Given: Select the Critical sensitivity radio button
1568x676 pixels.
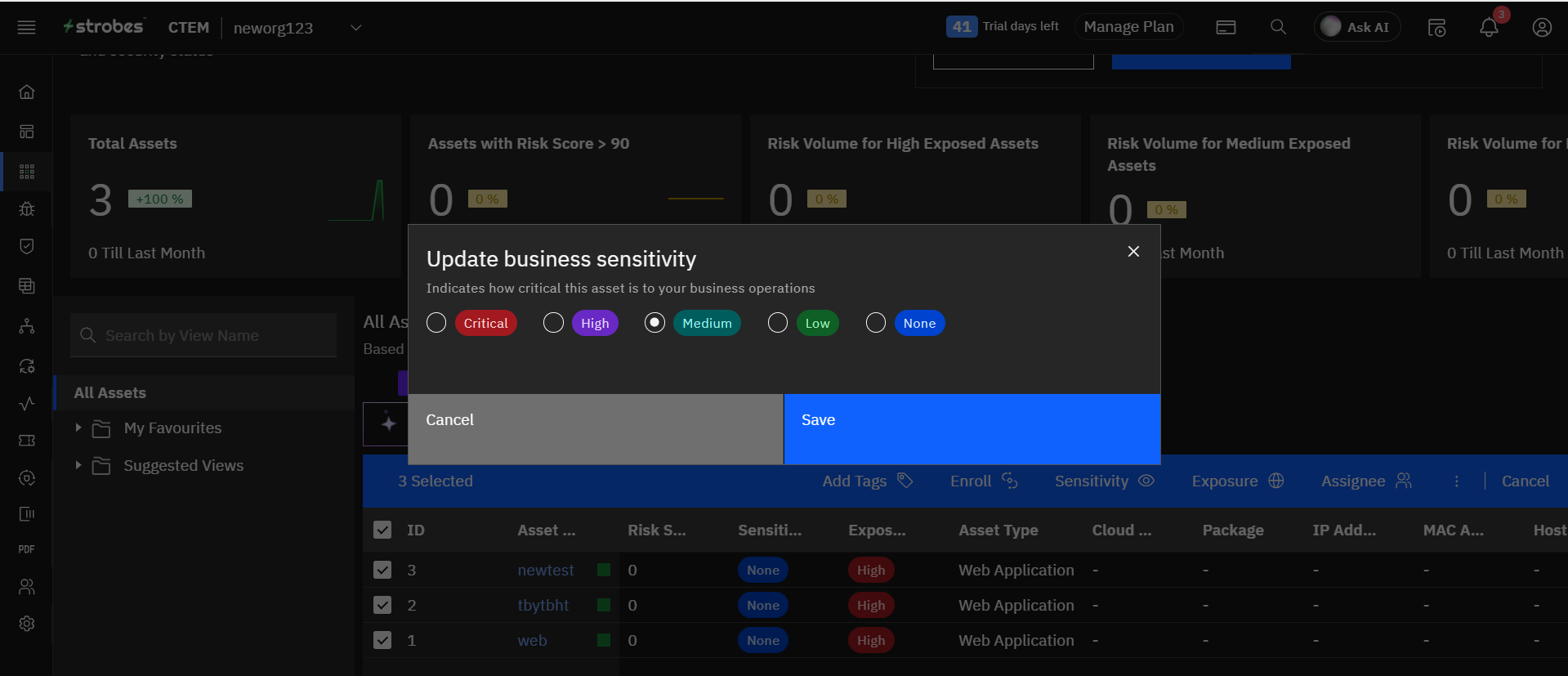Looking at the screenshot, I should pyautogui.click(x=436, y=323).
